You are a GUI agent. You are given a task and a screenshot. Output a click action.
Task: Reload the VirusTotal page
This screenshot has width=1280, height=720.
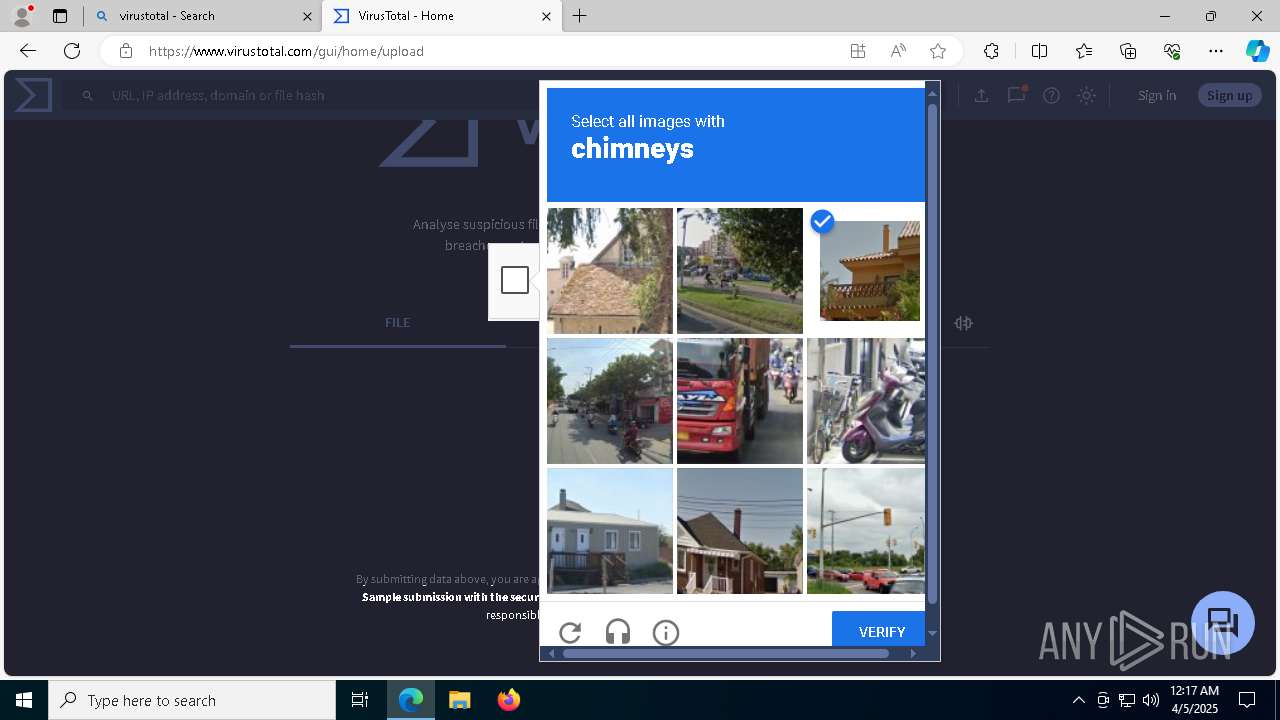(72, 51)
